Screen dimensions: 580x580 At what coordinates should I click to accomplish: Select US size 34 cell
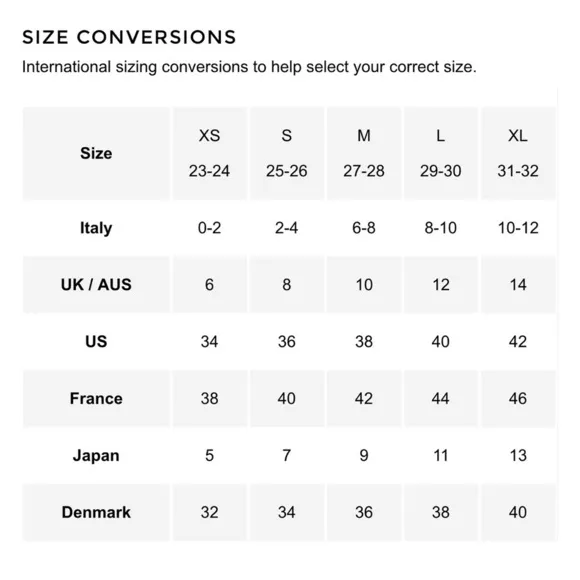[x=209, y=341]
